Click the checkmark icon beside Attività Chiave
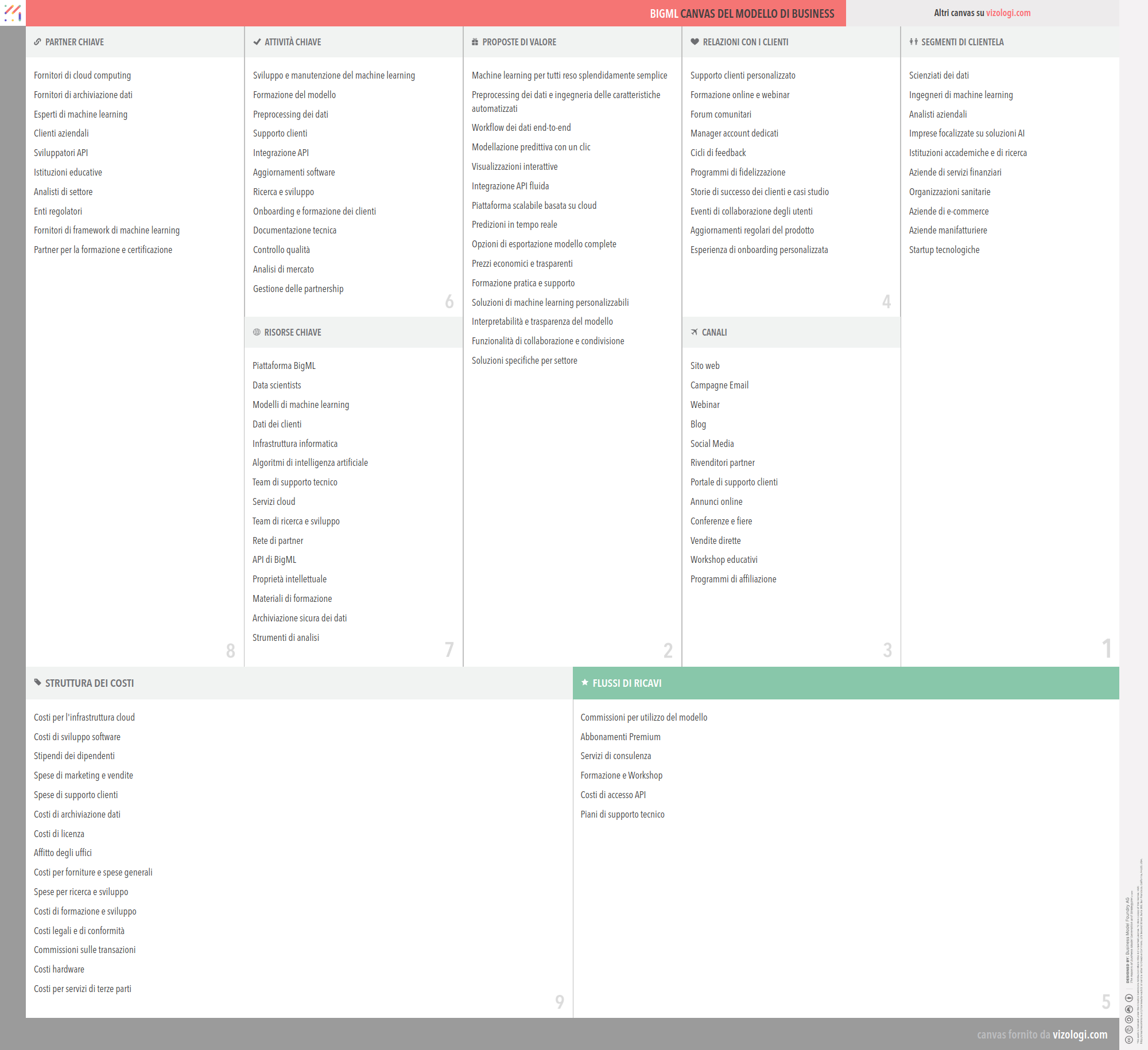Viewport: 1148px width, 1050px height. (257, 42)
